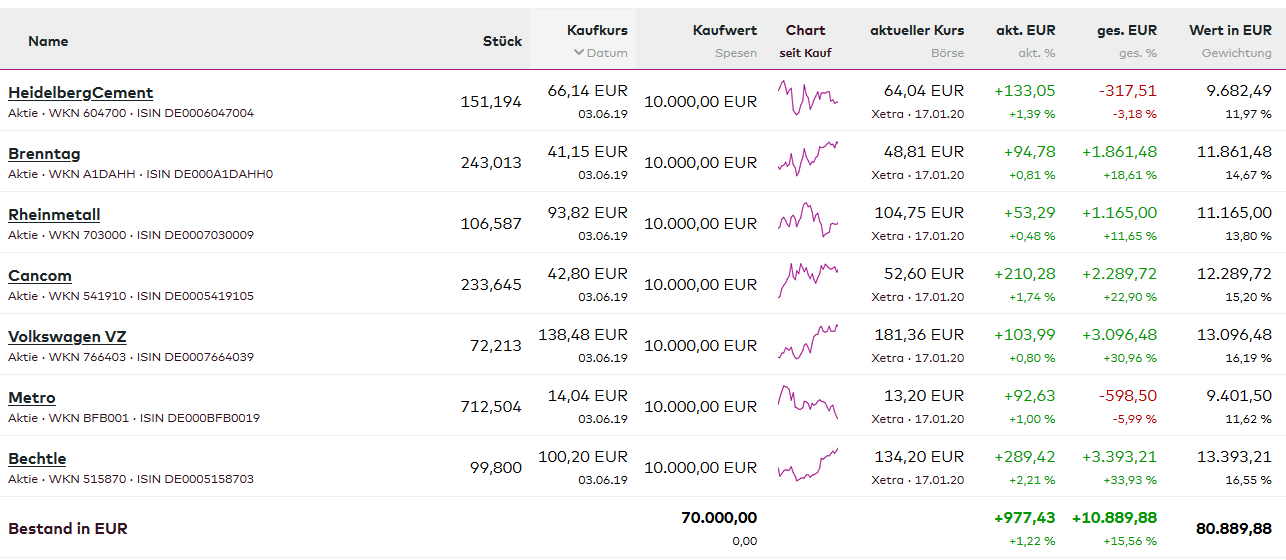1286x560 pixels.
Task: Click the Metro stock name
Action: pos(32,398)
